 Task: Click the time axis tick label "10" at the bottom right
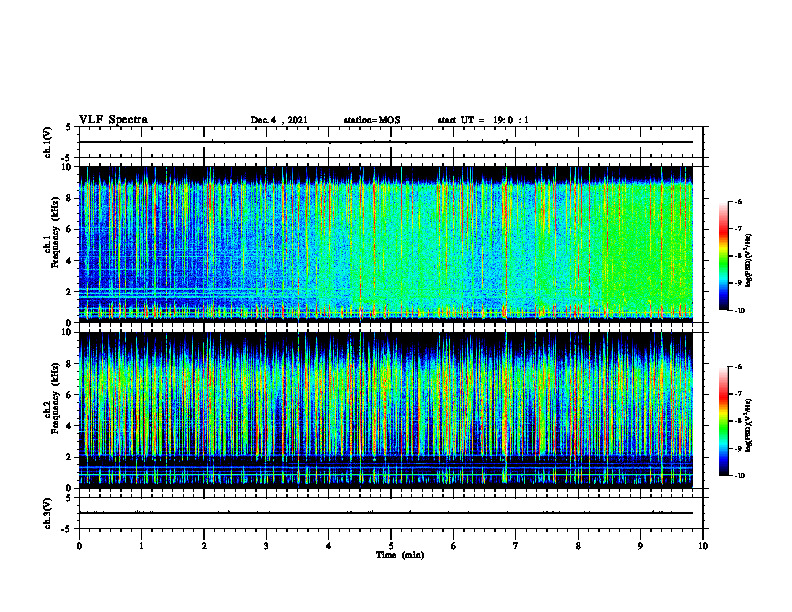click(703, 546)
